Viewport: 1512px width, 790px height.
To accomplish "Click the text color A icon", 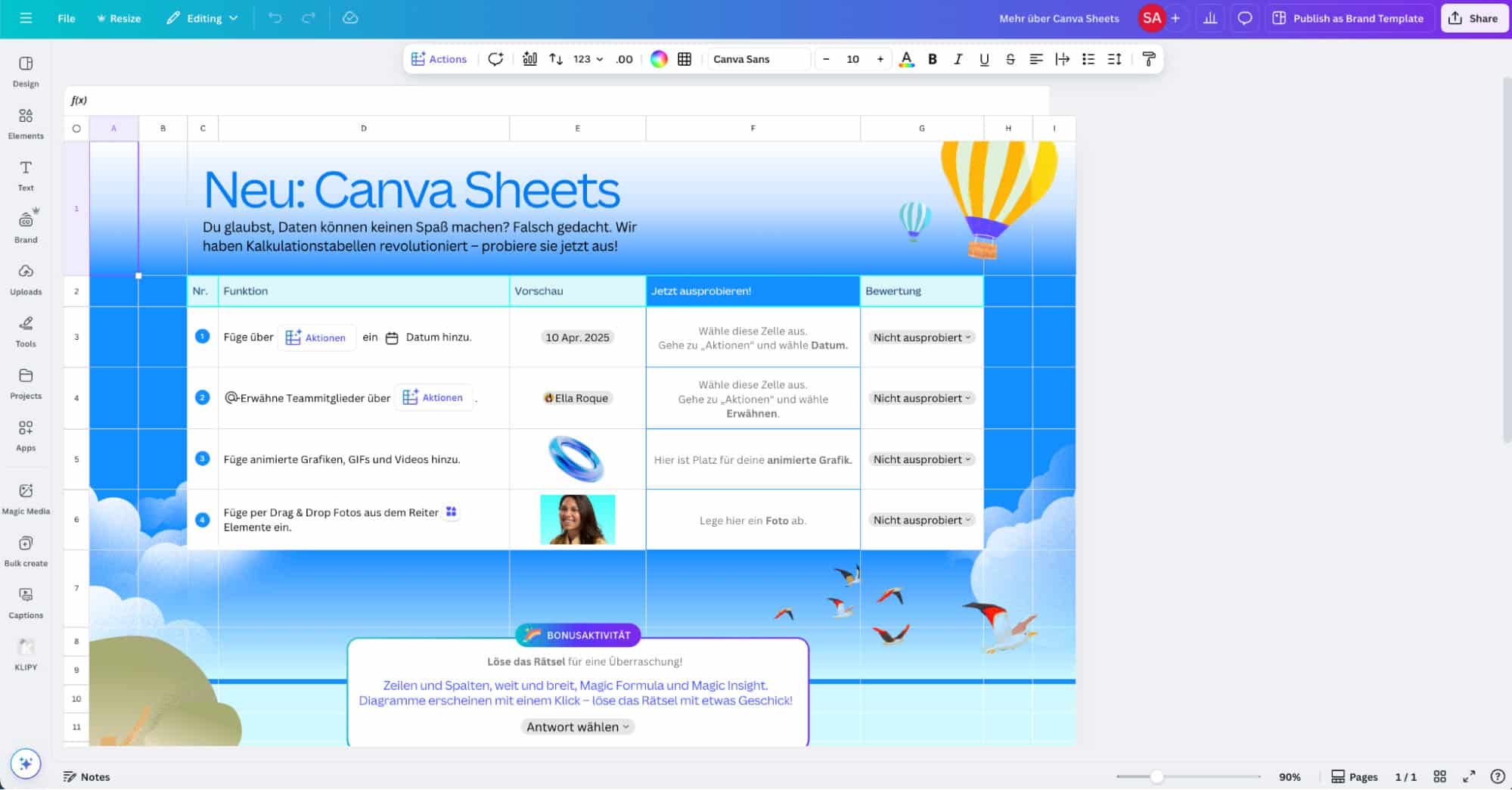I will [x=906, y=59].
